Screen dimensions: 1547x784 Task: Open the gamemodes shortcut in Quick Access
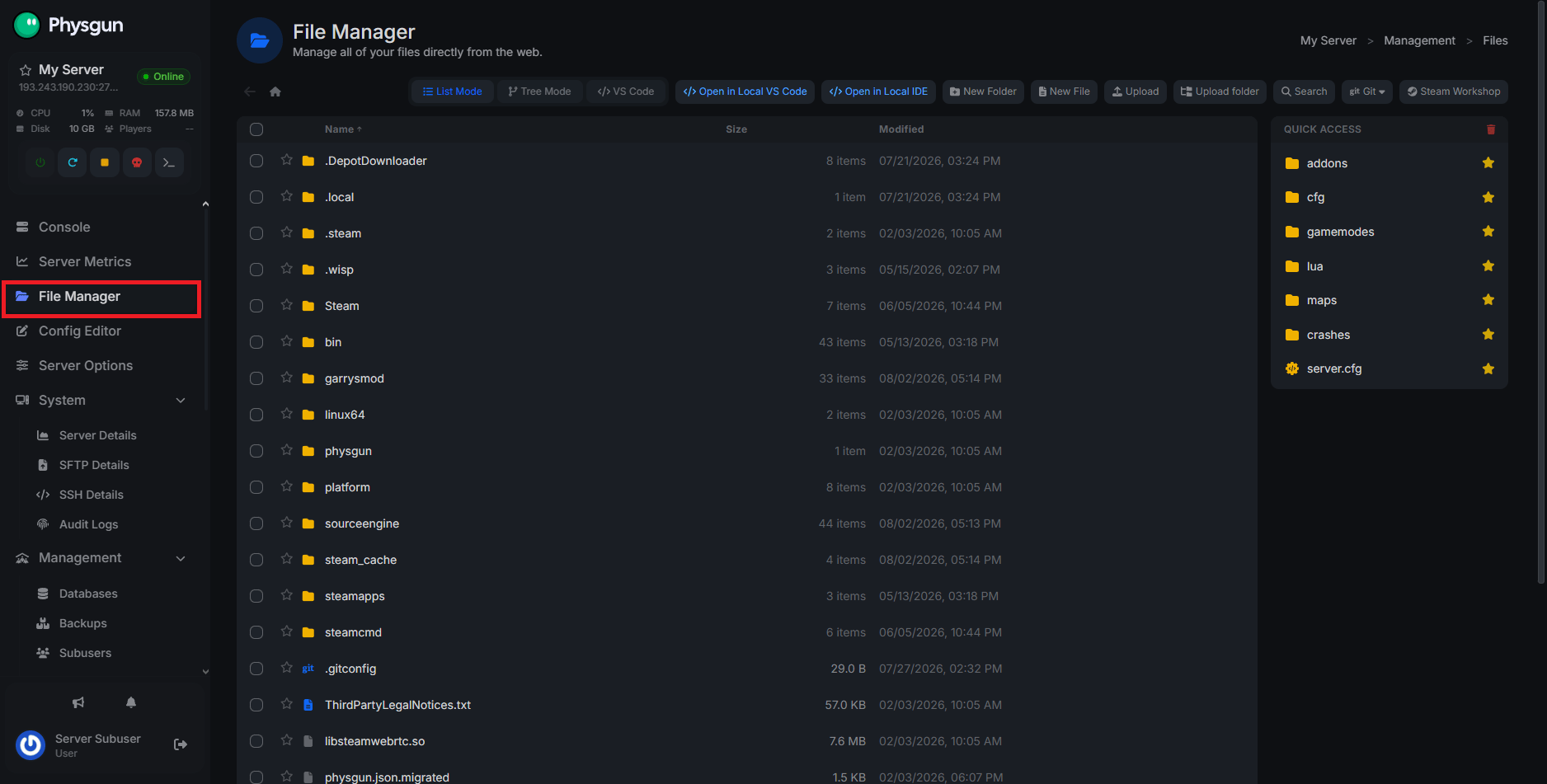[1340, 232]
